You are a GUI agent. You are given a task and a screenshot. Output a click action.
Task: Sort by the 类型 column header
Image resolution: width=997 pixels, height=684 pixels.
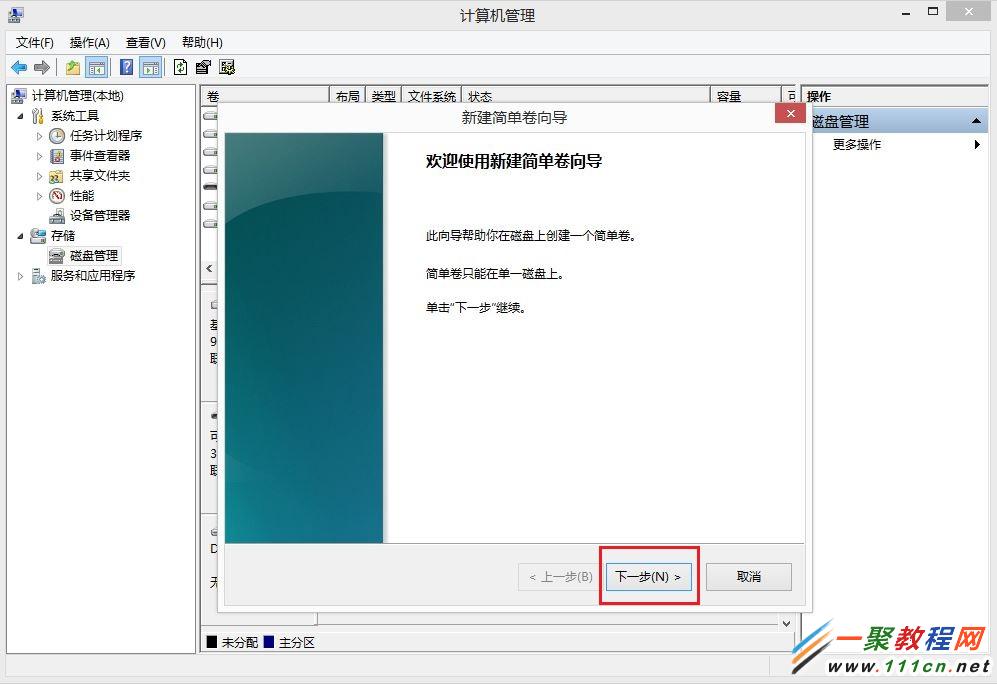pos(384,96)
